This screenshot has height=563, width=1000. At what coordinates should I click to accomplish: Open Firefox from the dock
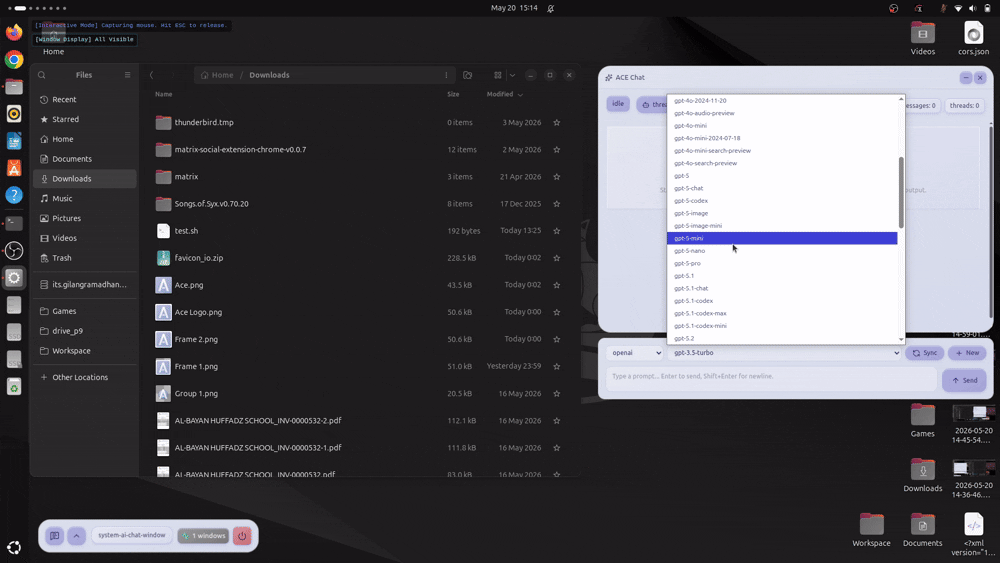[14, 32]
